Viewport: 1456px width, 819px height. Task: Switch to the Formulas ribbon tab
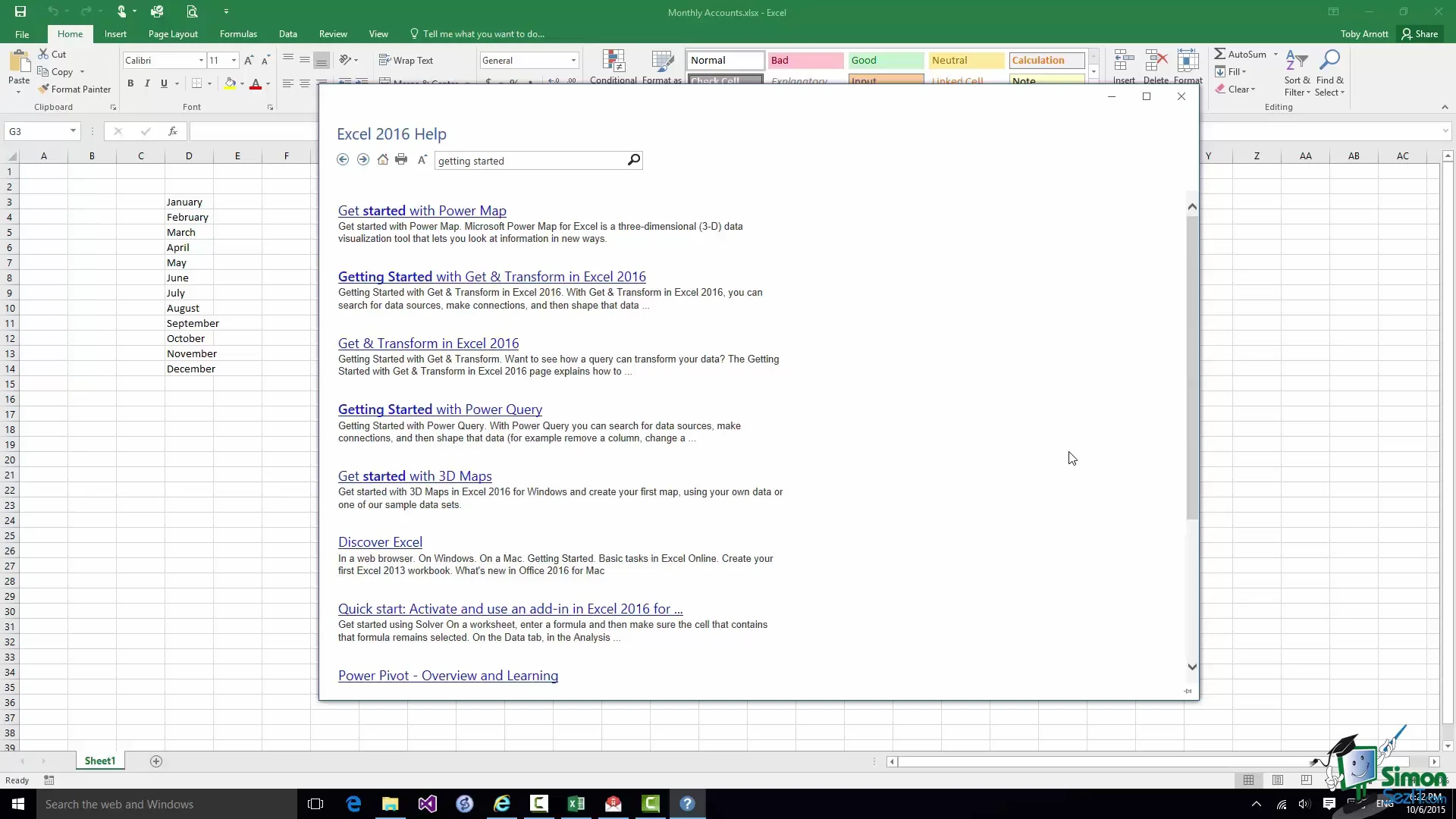point(238,34)
